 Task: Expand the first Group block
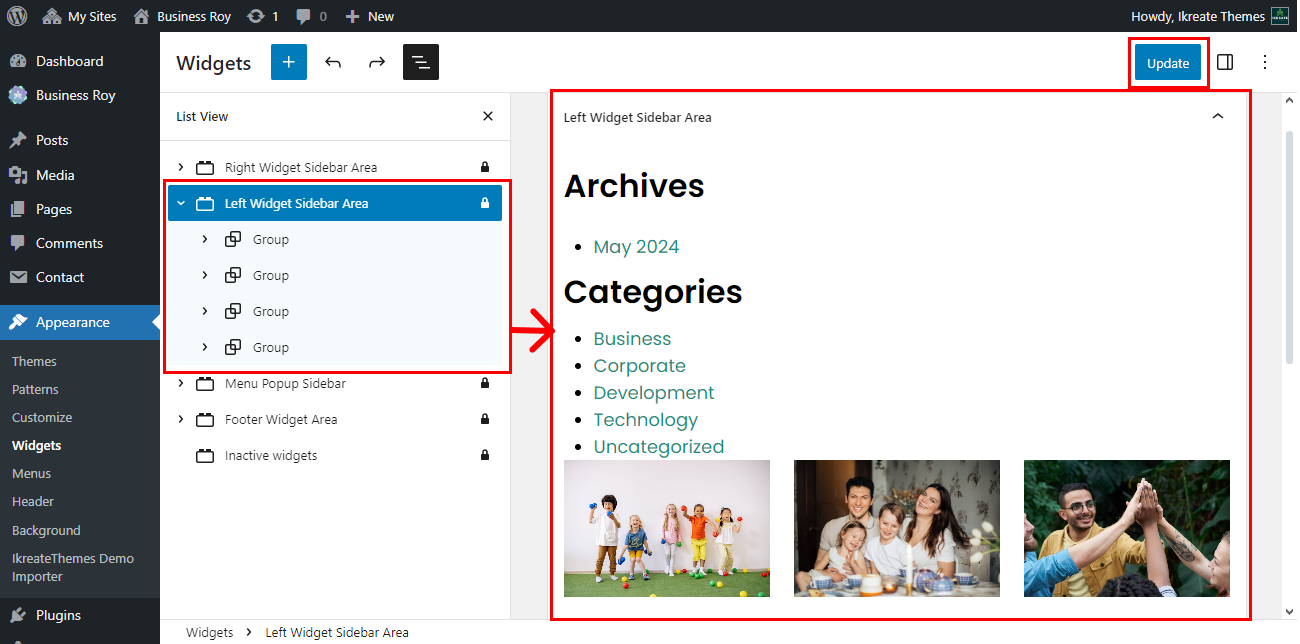pos(205,239)
